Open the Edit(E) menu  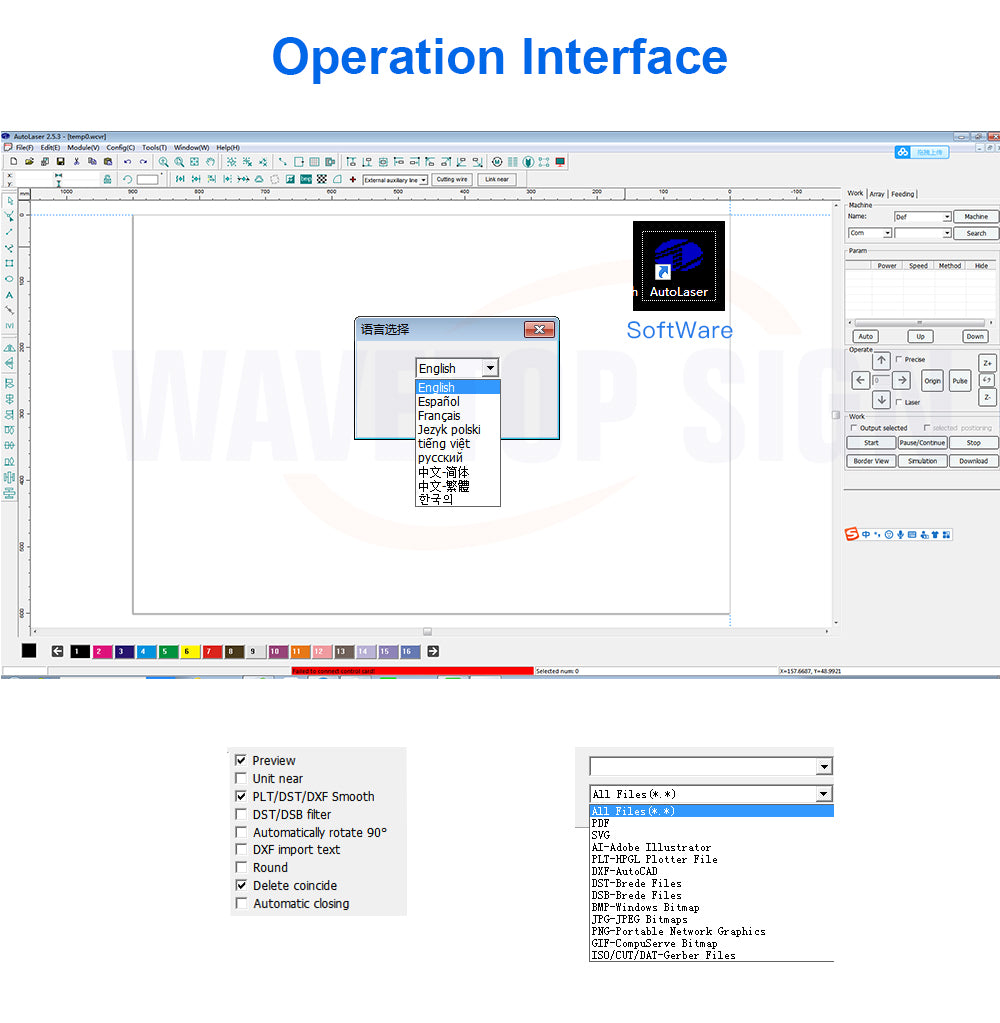click(50, 147)
